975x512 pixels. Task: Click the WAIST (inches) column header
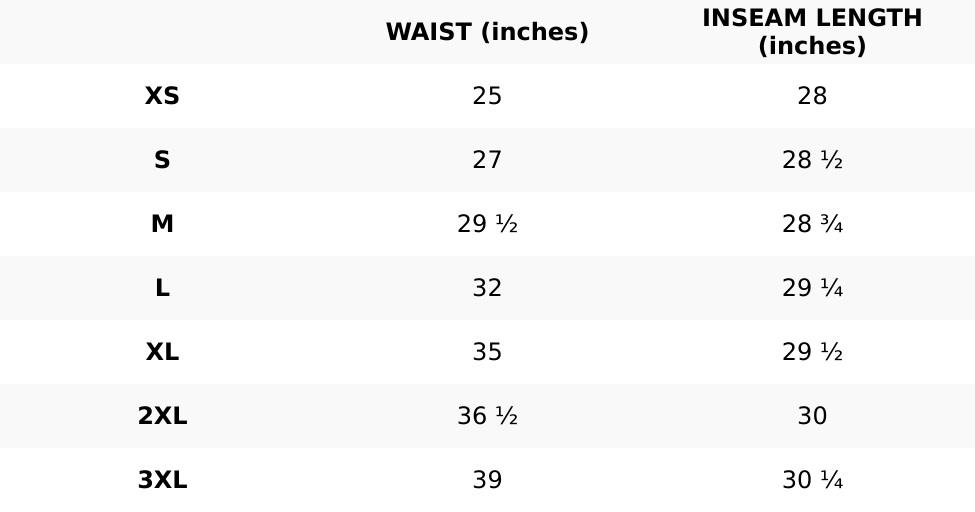point(487,32)
